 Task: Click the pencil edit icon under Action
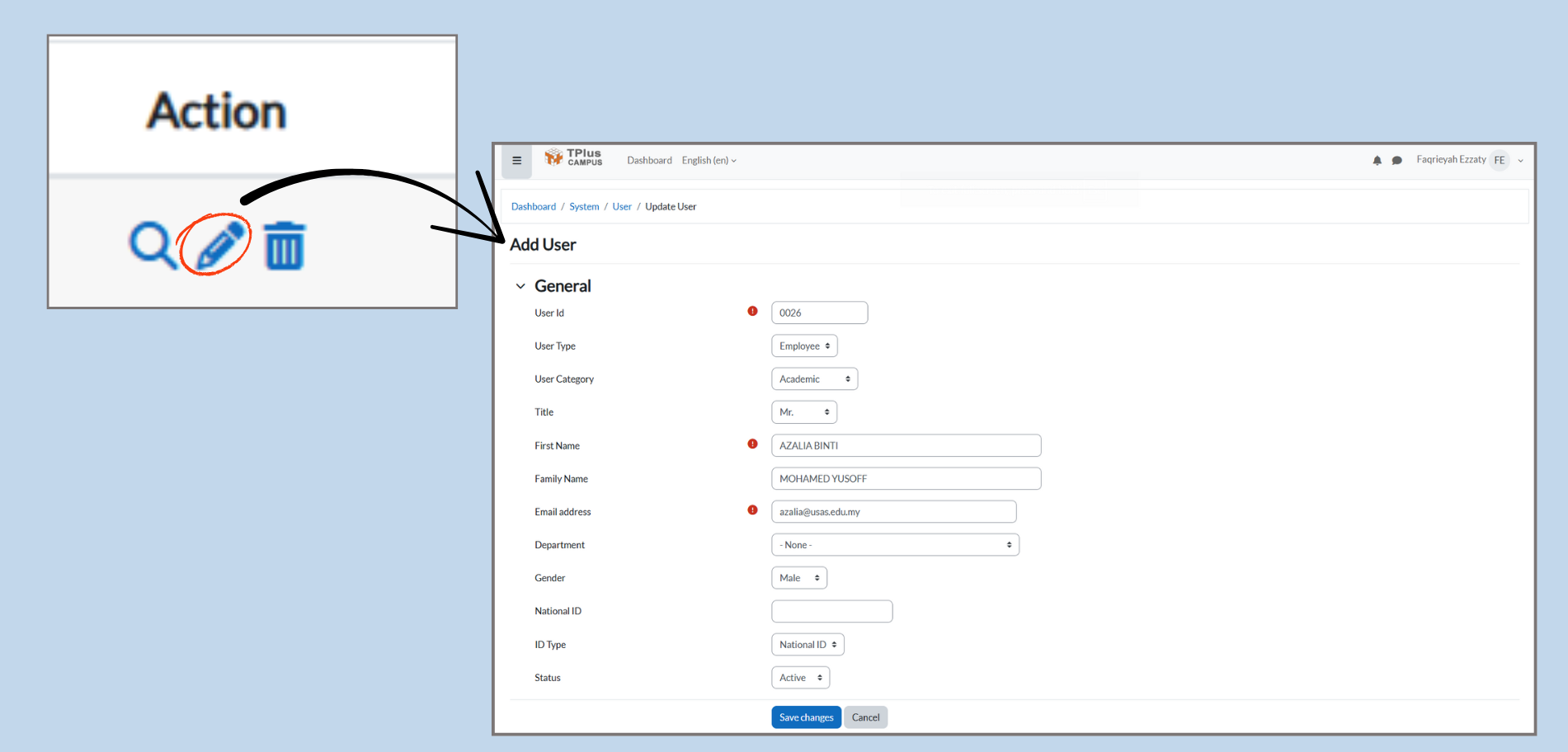(219, 245)
